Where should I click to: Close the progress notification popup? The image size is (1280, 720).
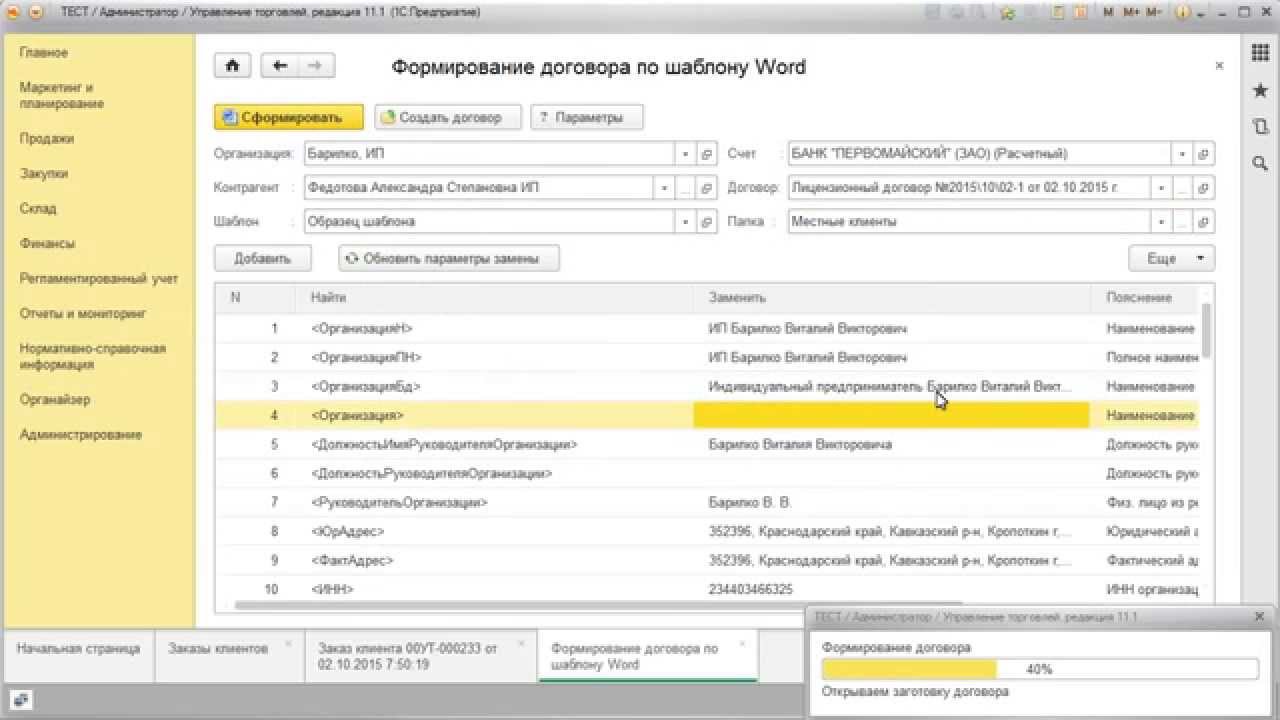(1259, 617)
